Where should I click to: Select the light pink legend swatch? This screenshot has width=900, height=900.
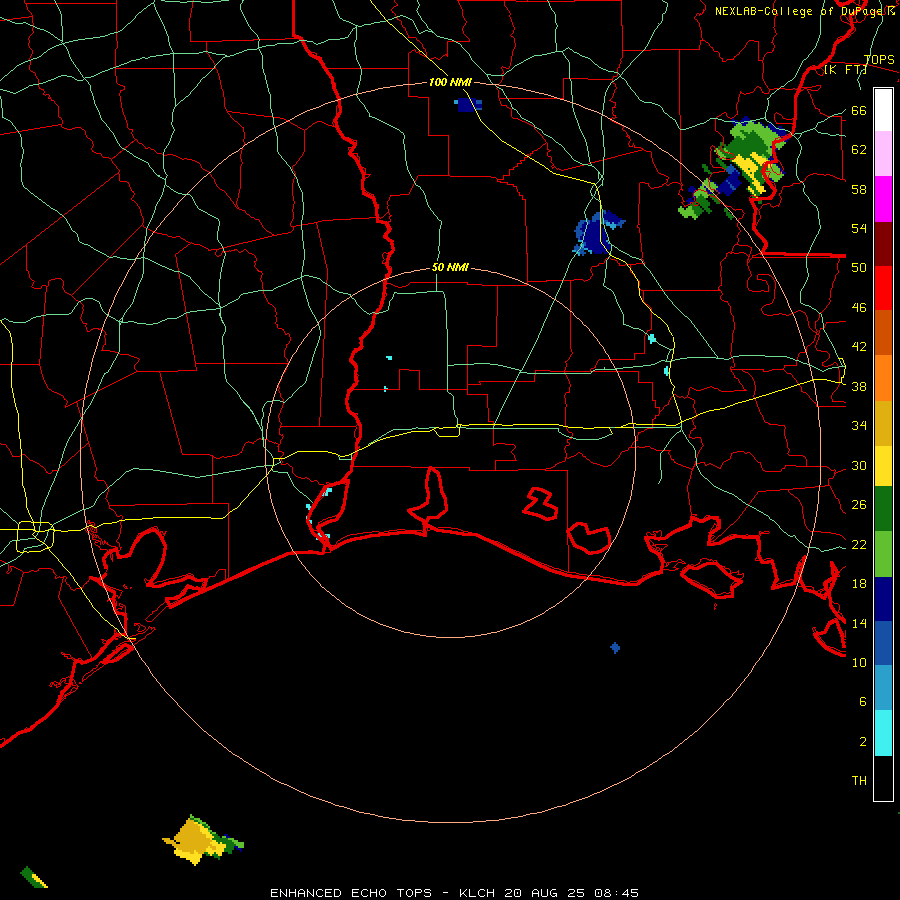883,153
